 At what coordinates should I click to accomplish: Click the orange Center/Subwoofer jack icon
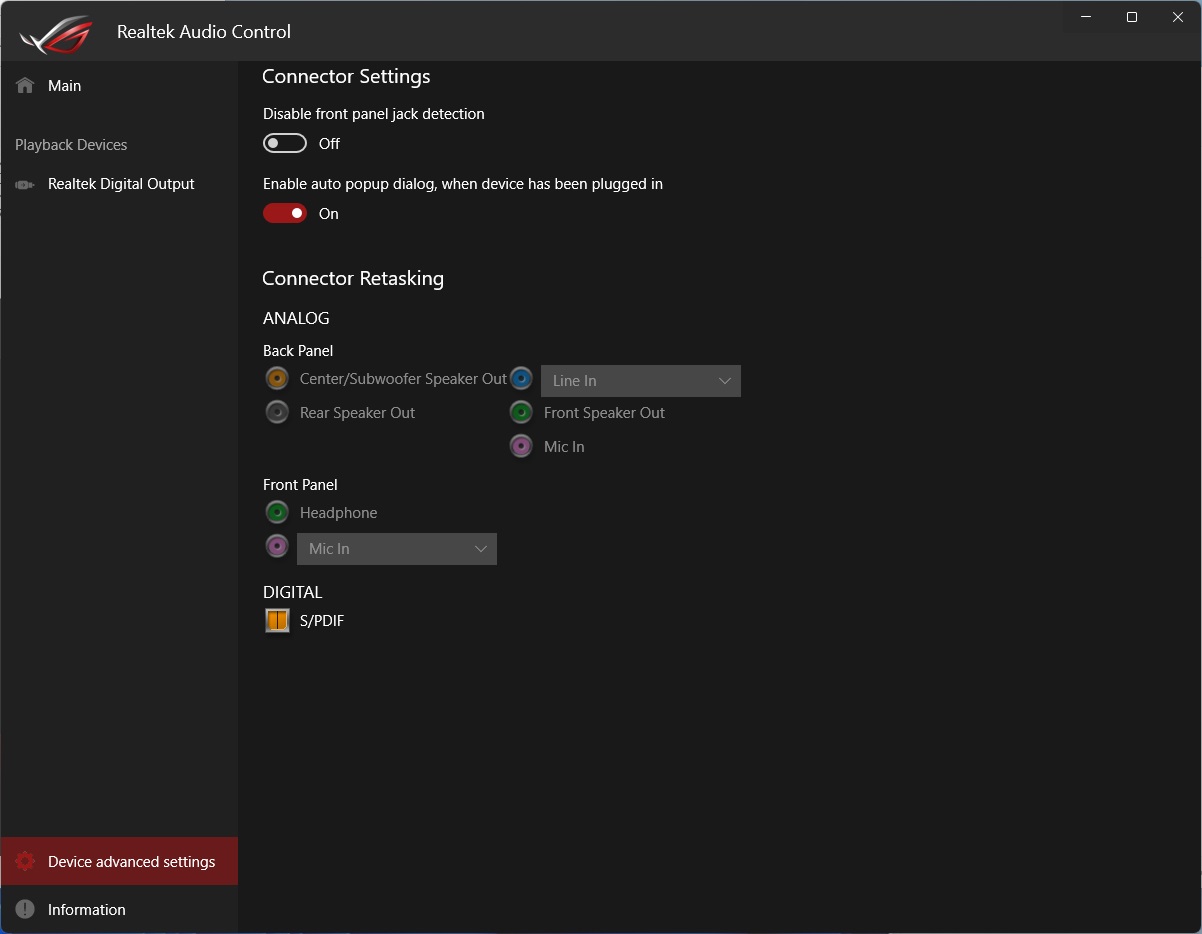click(277, 379)
